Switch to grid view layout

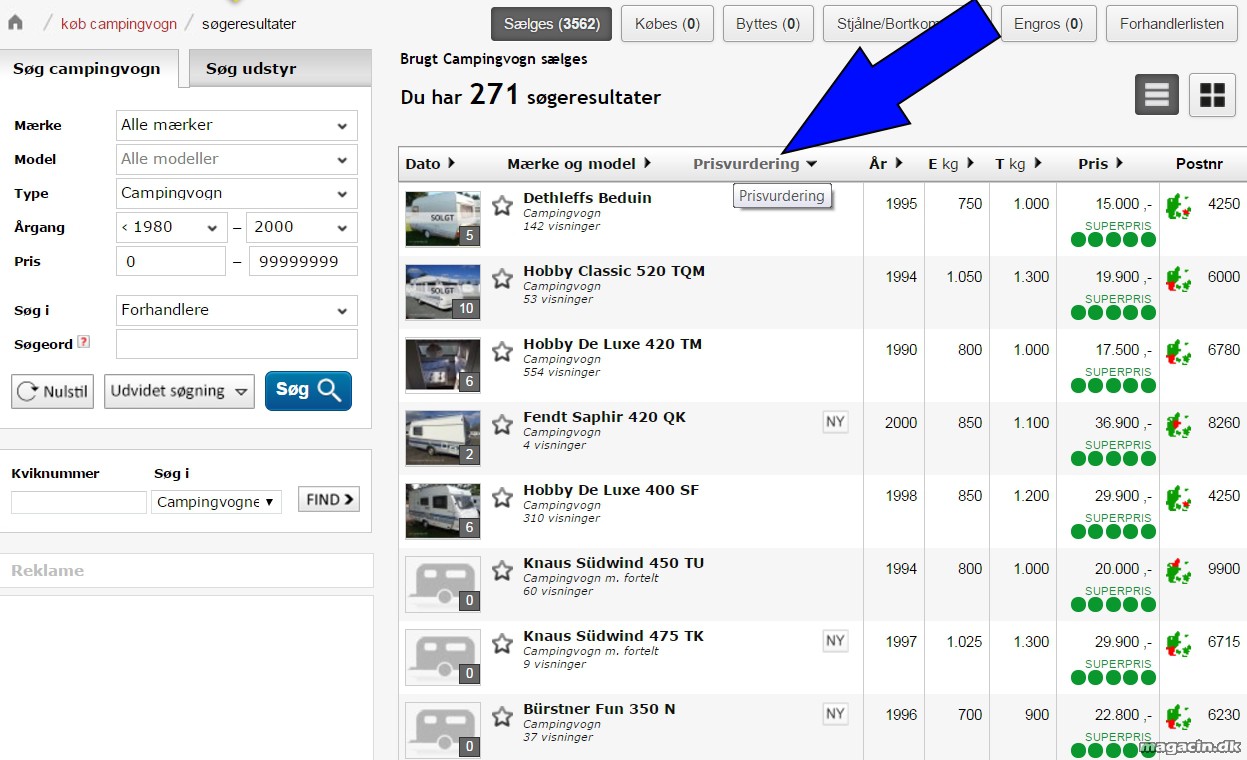click(1212, 95)
